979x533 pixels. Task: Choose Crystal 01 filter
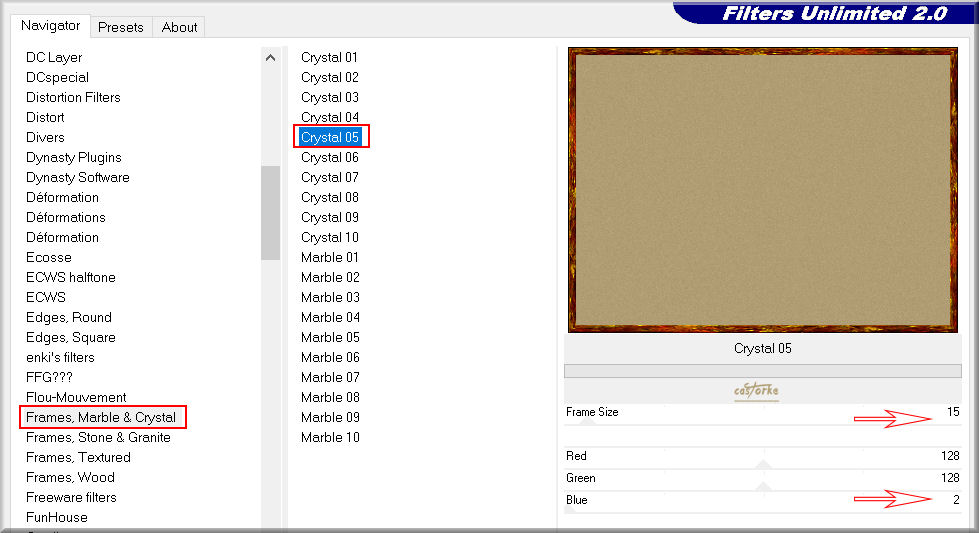click(x=330, y=57)
